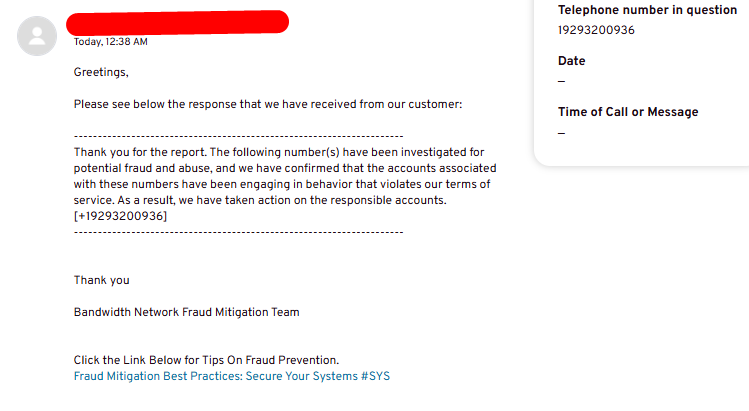
Task: Click the standalone 'Thank you' closing line
Action: click(x=101, y=280)
